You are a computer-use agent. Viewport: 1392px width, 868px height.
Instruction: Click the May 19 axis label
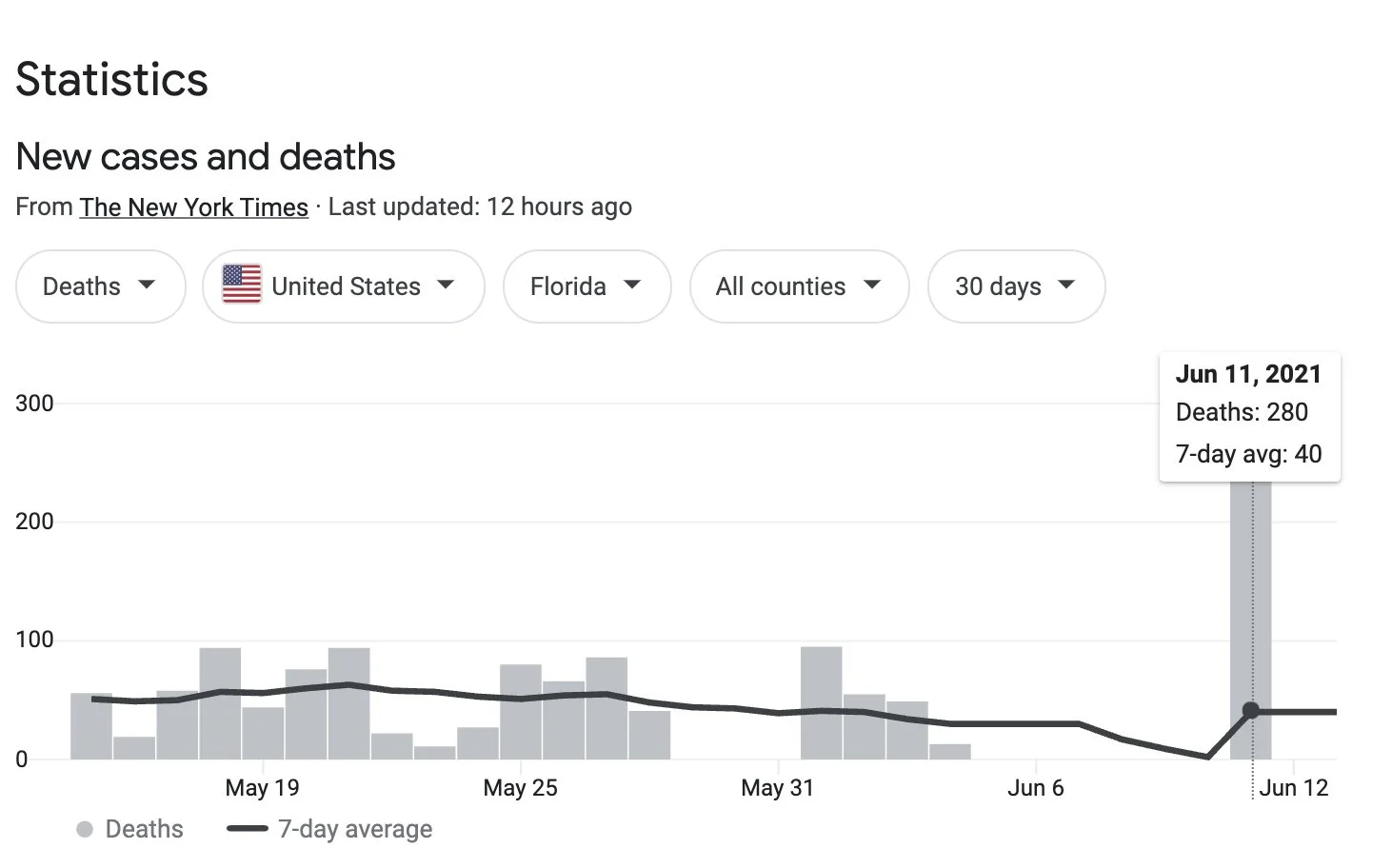pyautogui.click(x=262, y=788)
